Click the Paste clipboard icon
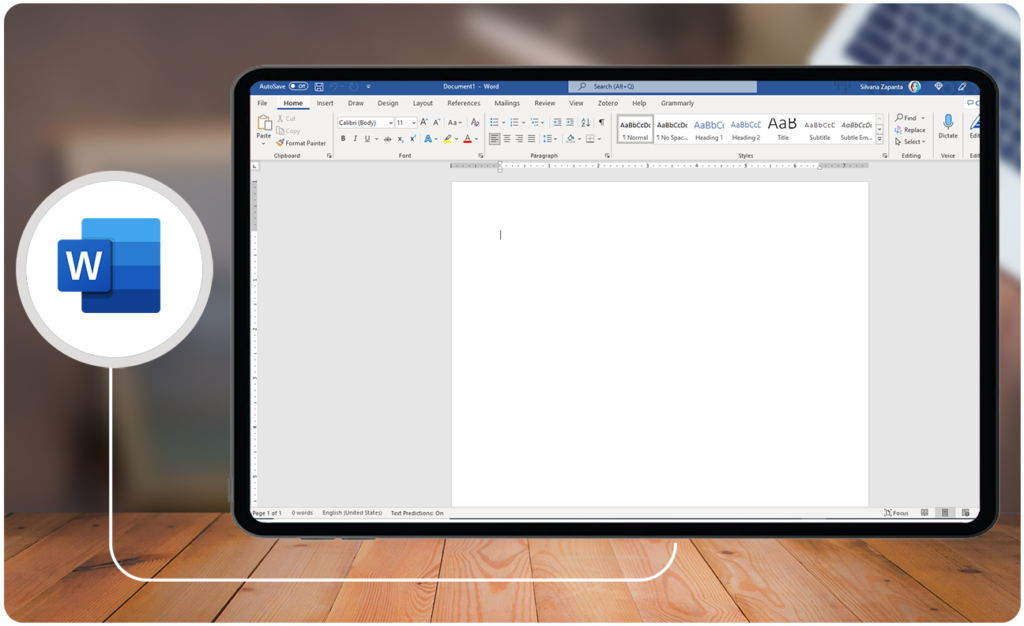This screenshot has height=626, width=1024. [264, 122]
